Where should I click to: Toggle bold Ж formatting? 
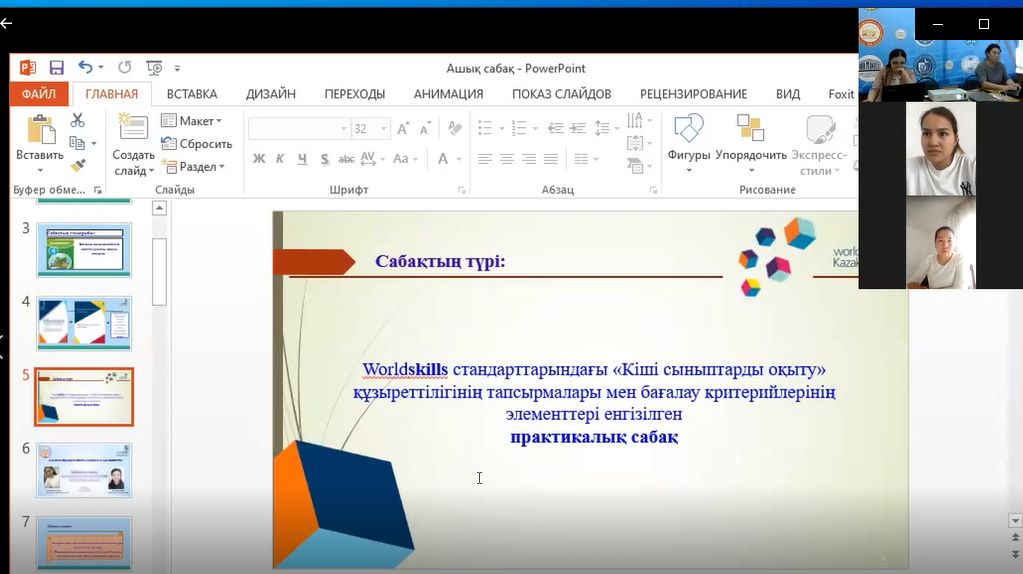(258, 158)
